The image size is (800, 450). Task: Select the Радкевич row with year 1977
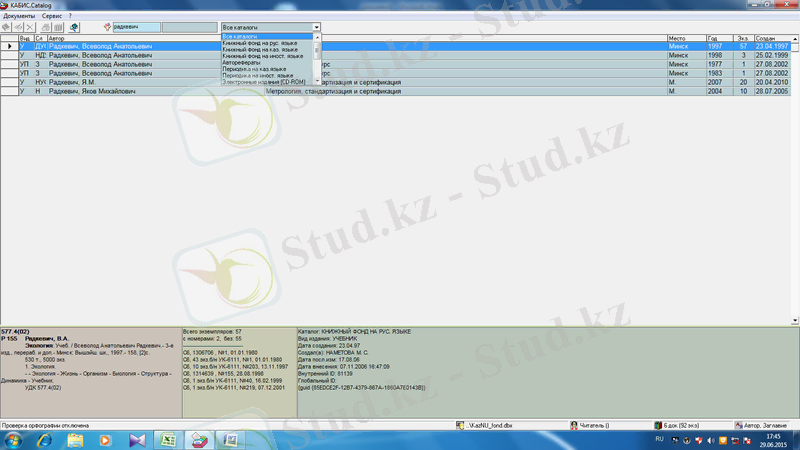tap(395, 64)
